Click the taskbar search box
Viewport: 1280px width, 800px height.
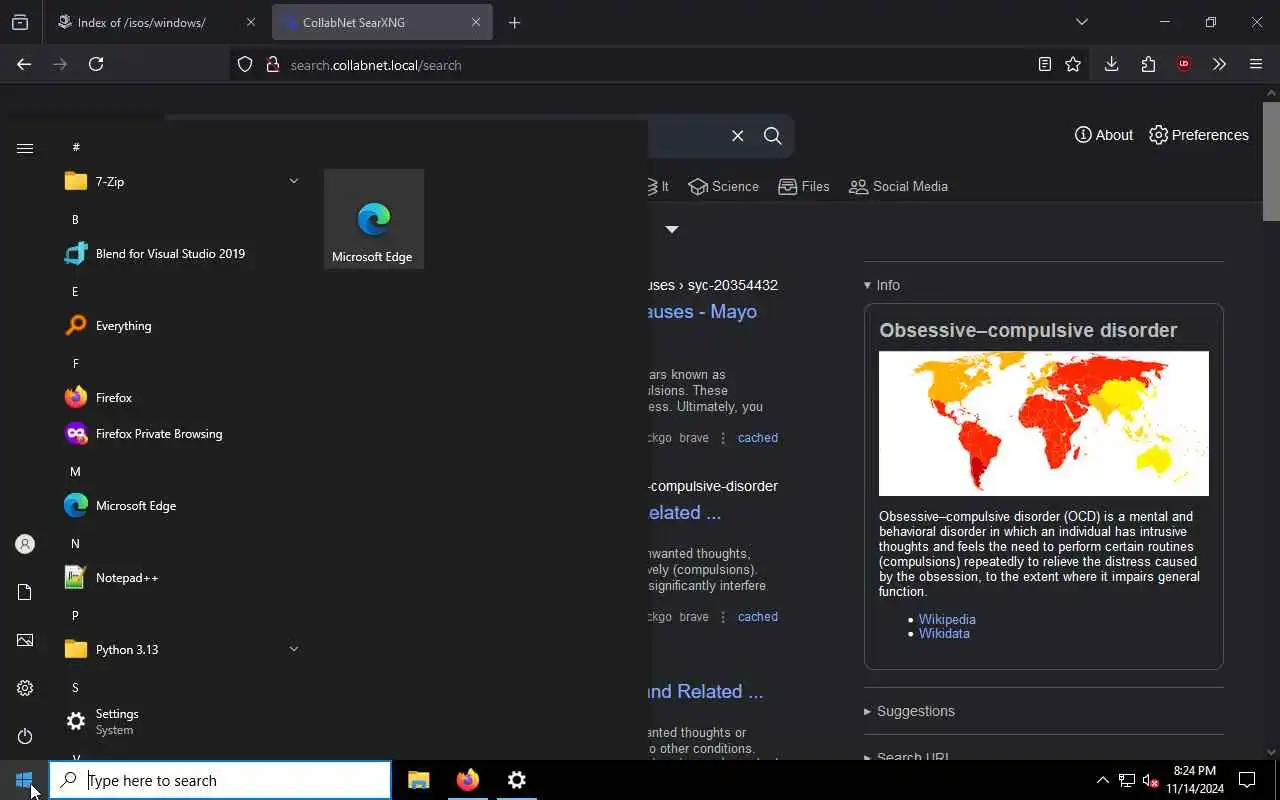coord(220,780)
